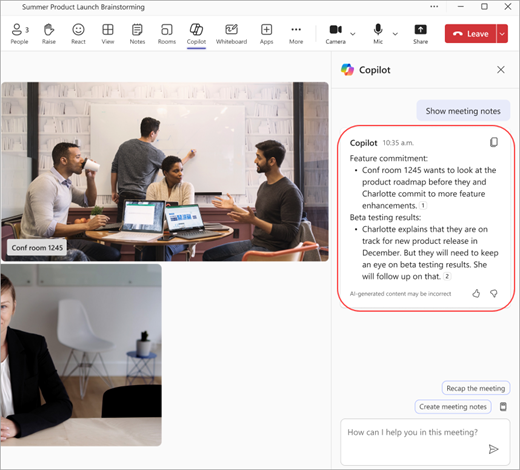Raise your hand in the meeting

(49, 34)
